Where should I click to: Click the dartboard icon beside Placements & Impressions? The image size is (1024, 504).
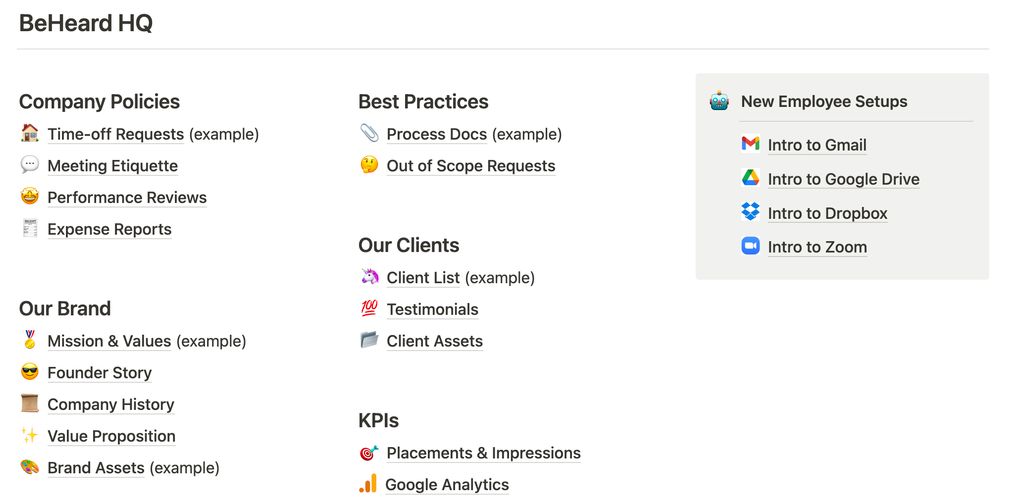(369, 452)
